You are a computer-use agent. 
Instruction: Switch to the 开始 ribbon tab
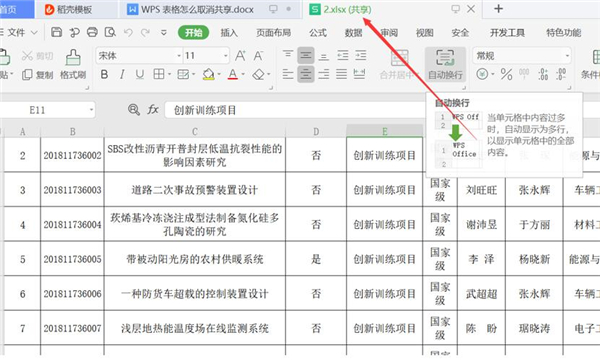pos(194,33)
